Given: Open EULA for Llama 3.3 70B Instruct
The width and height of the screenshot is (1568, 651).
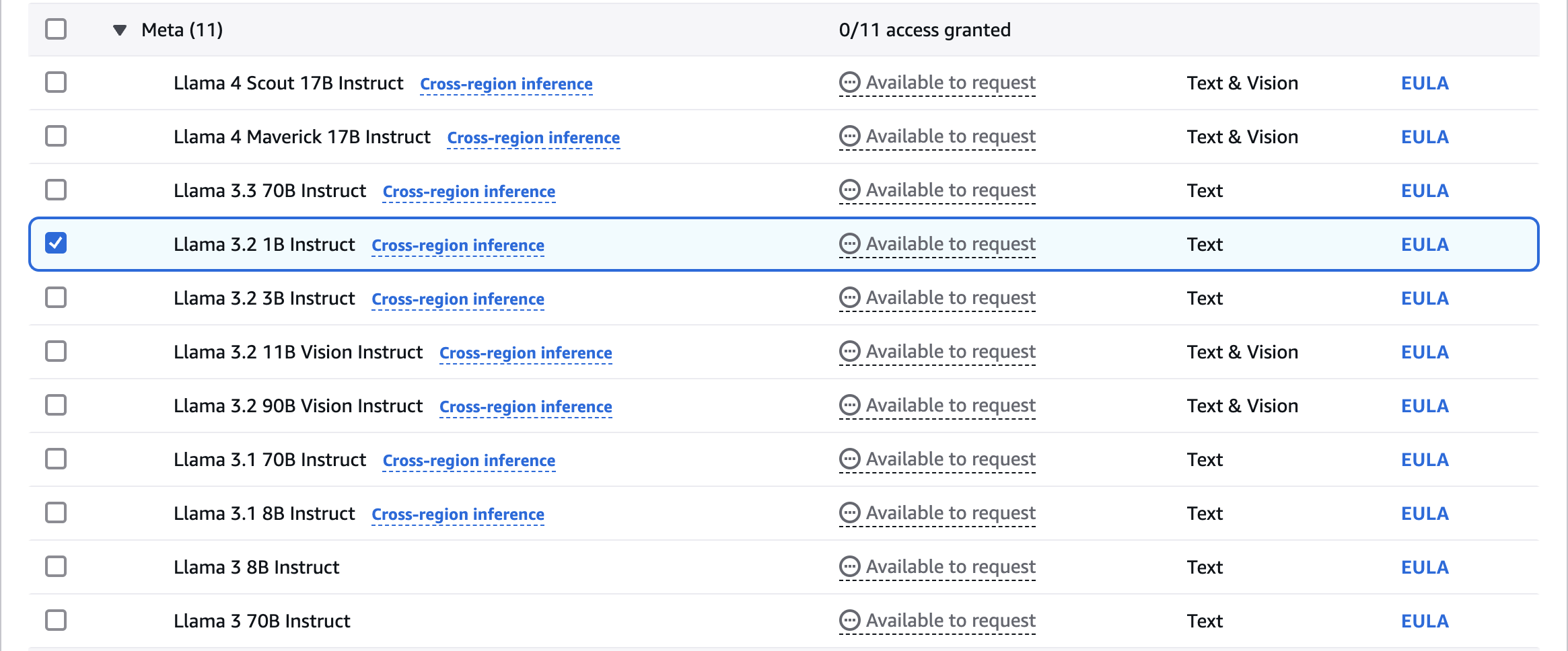Looking at the screenshot, I should click(x=1425, y=191).
